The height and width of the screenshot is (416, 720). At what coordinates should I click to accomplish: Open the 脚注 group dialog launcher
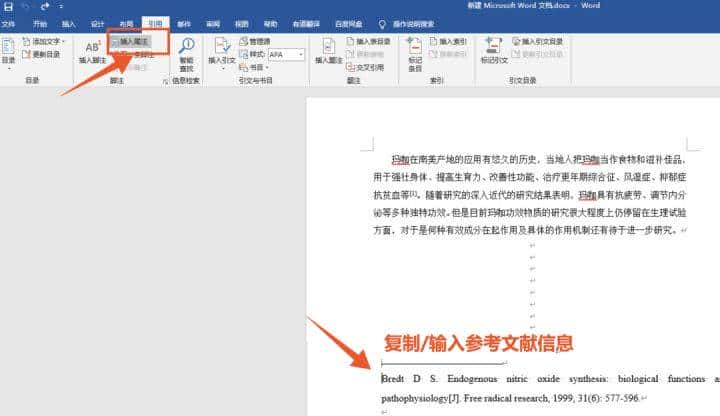click(x=165, y=81)
